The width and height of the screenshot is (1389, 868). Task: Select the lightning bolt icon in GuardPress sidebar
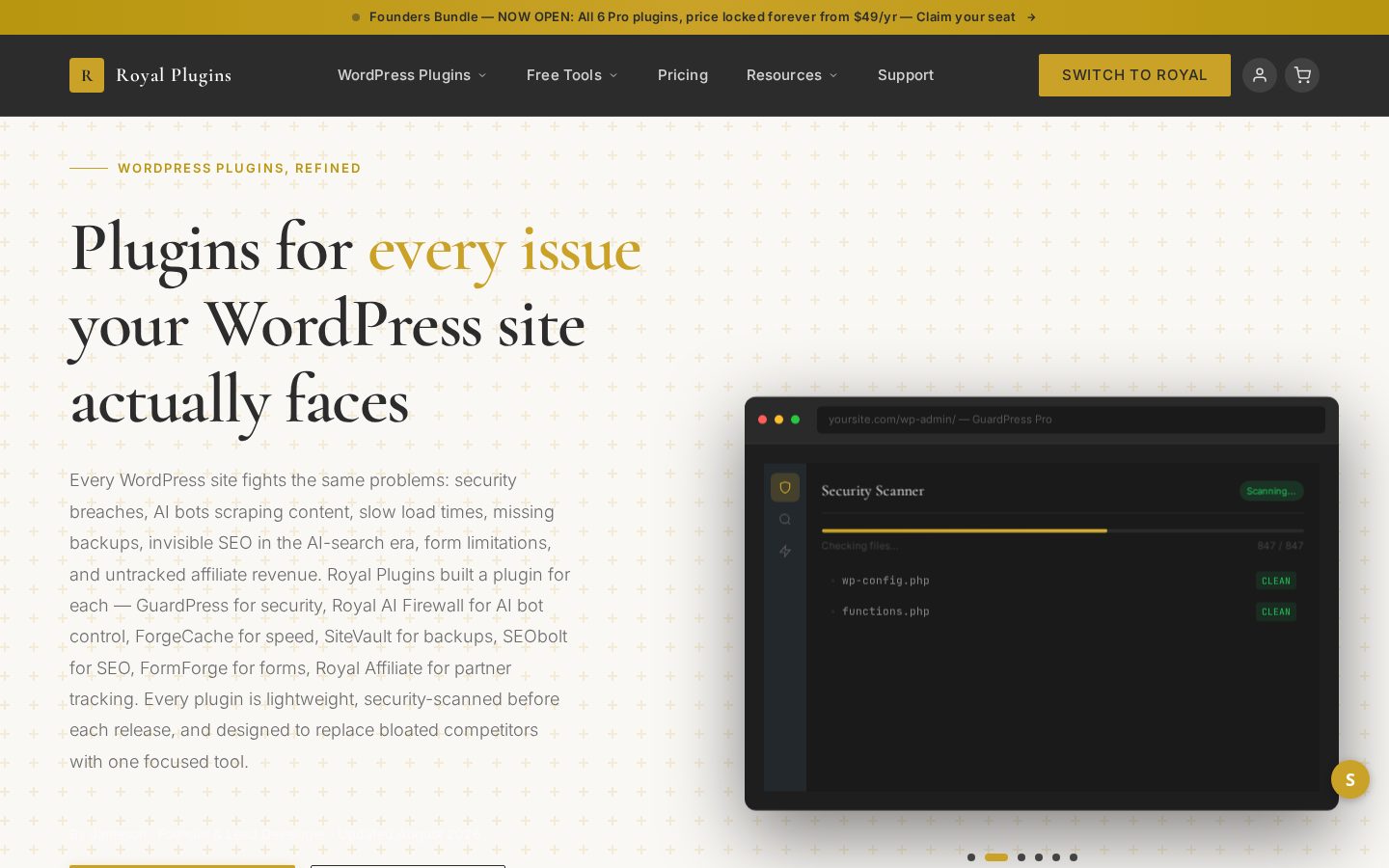[x=785, y=551]
